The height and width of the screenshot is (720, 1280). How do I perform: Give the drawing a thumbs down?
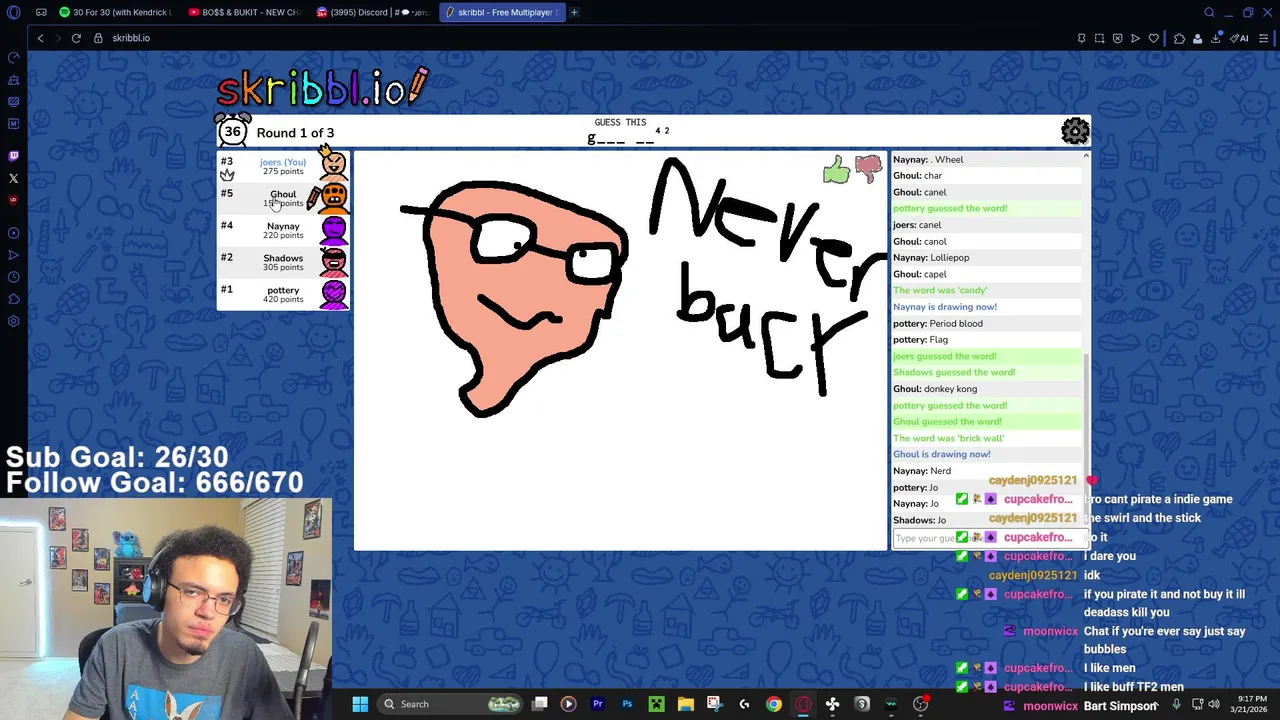click(x=868, y=170)
